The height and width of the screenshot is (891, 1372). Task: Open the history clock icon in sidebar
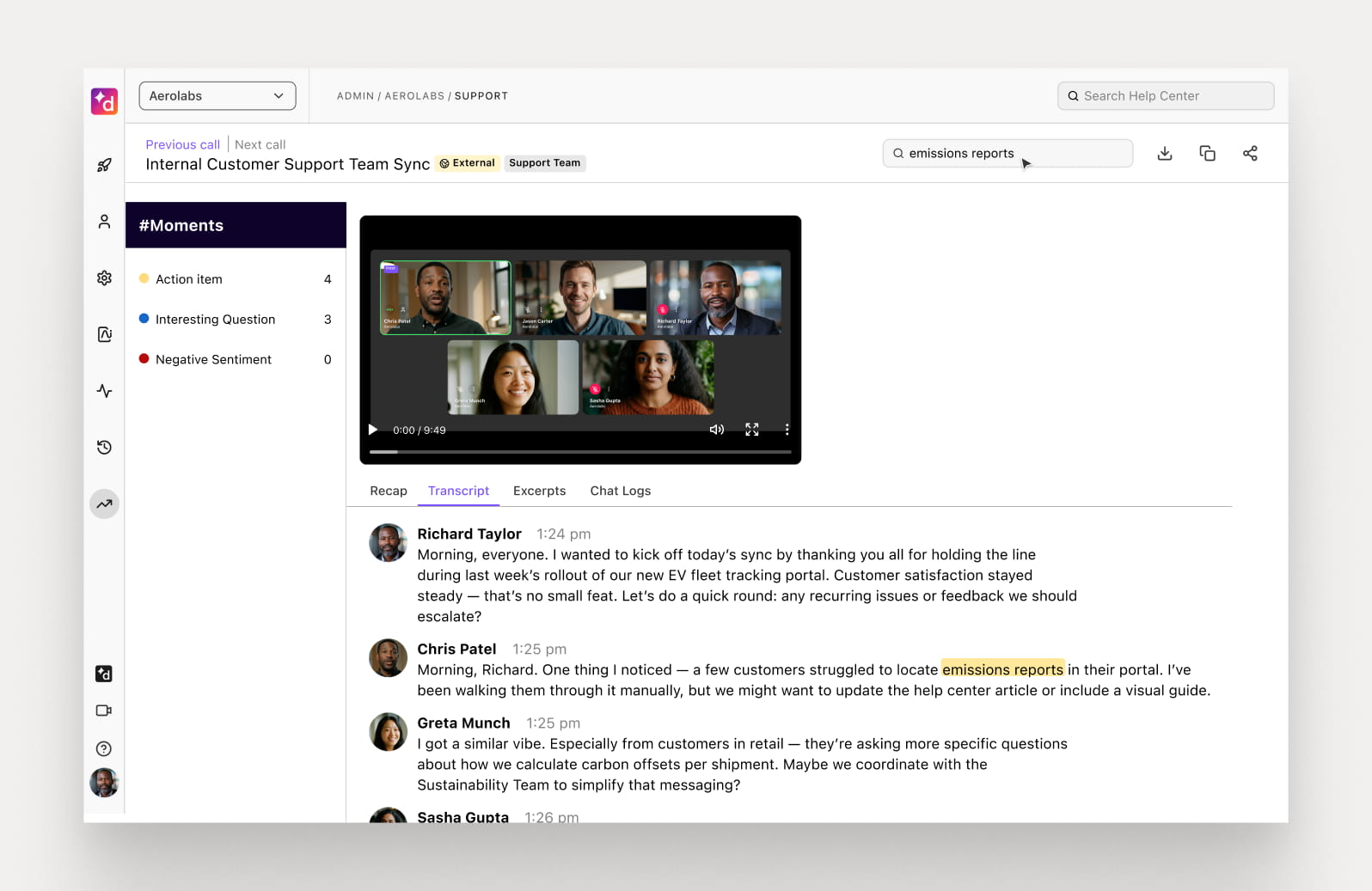coord(104,447)
